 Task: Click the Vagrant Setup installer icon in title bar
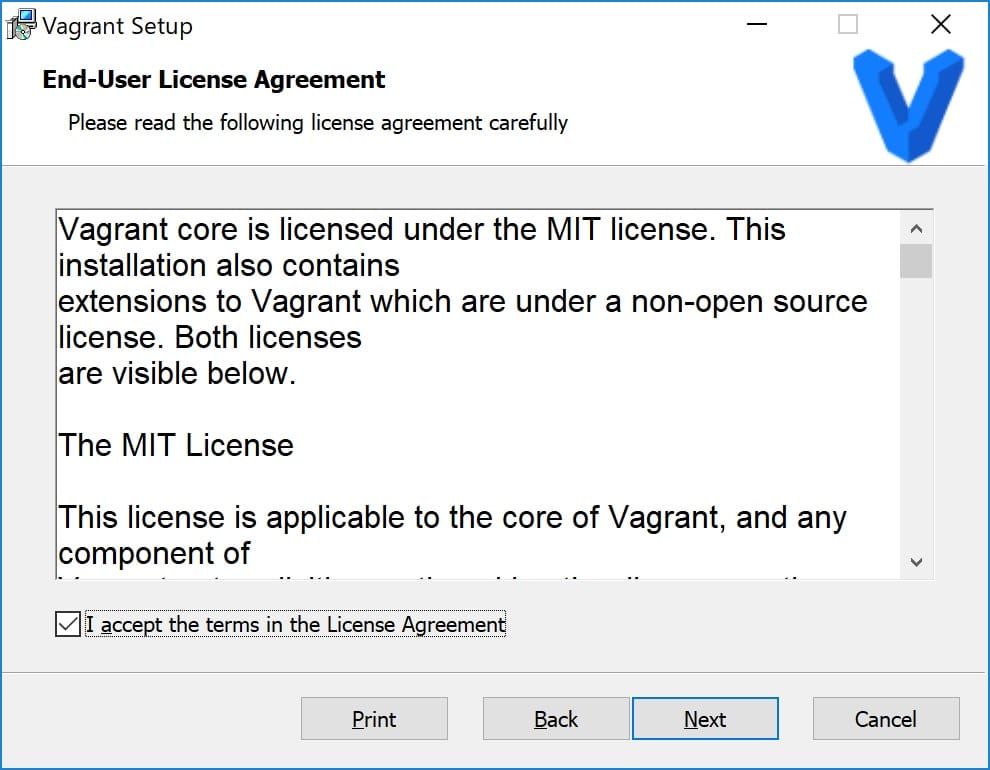21,25
